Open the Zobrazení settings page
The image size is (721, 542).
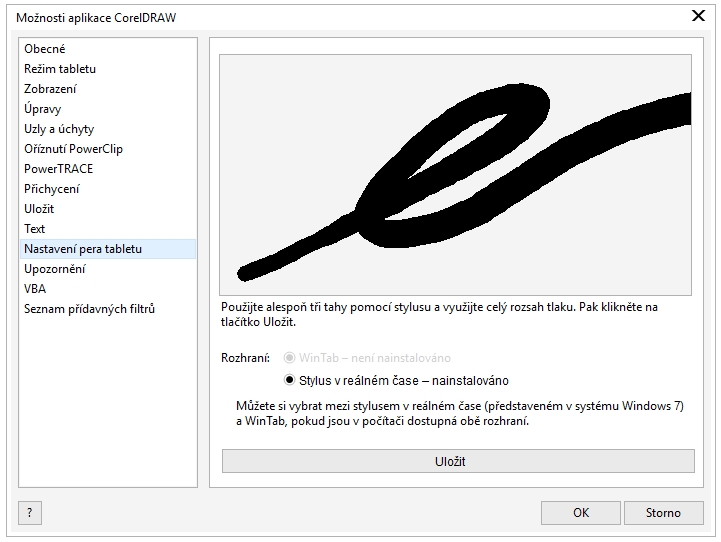[50, 89]
